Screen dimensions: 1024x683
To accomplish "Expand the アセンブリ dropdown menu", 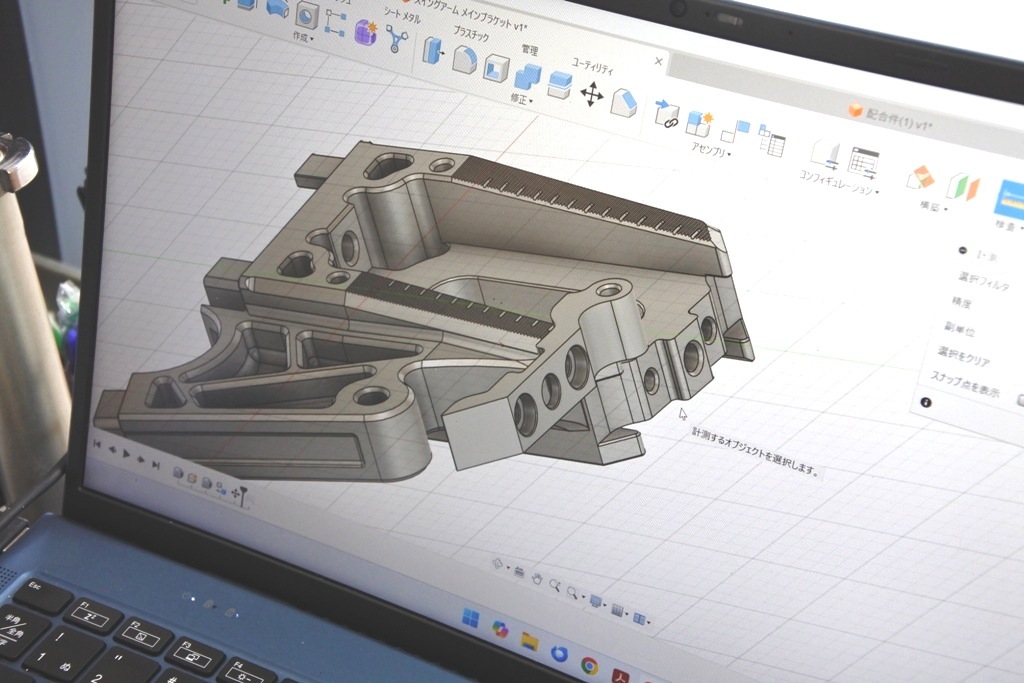I will pyautogui.click(x=711, y=150).
